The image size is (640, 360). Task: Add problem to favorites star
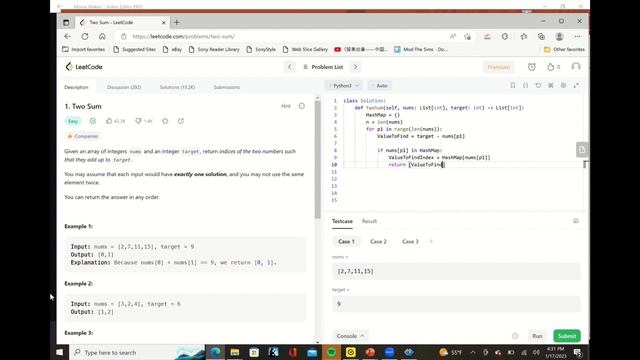point(165,121)
